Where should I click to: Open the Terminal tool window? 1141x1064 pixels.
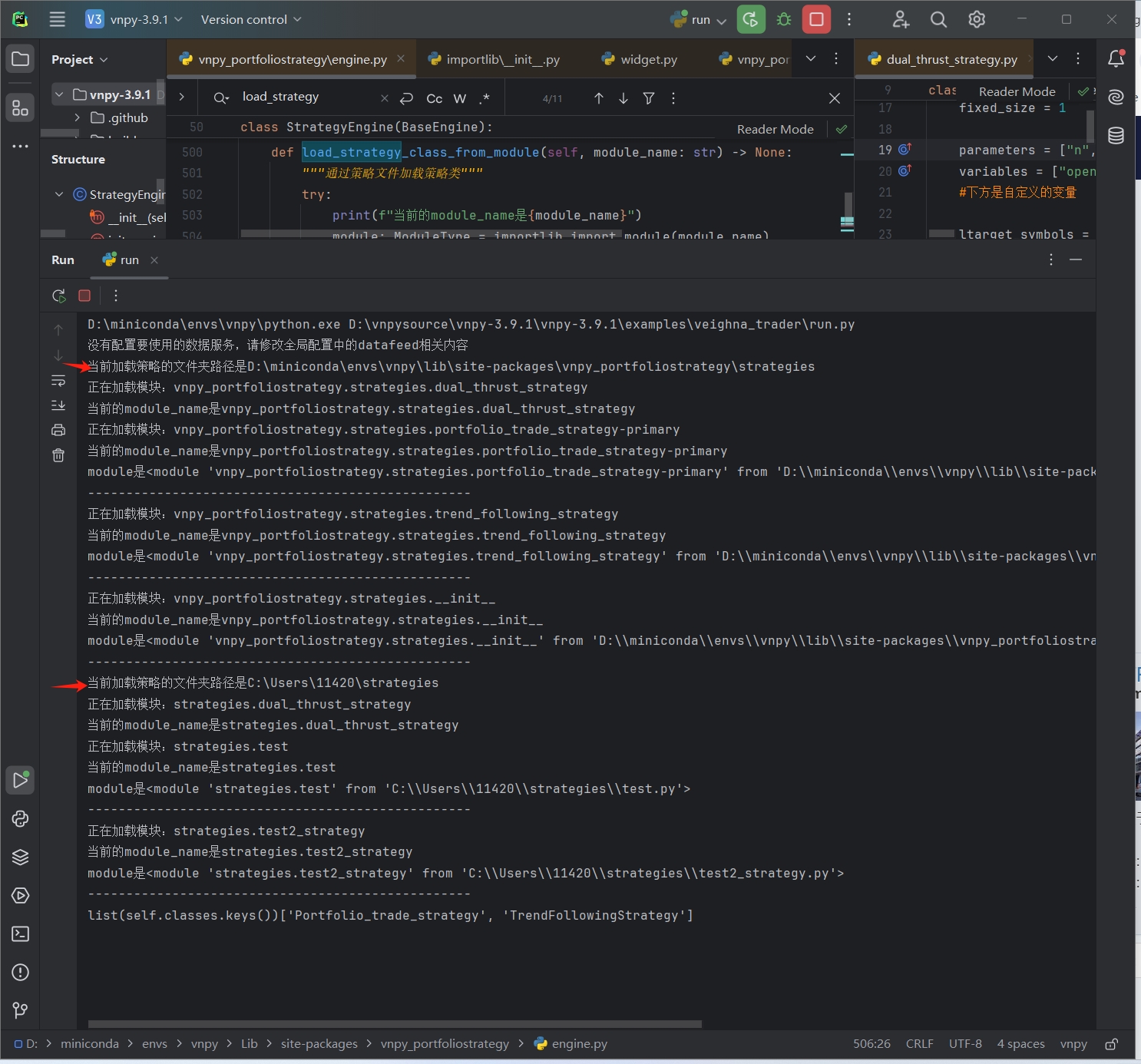coord(21,934)
